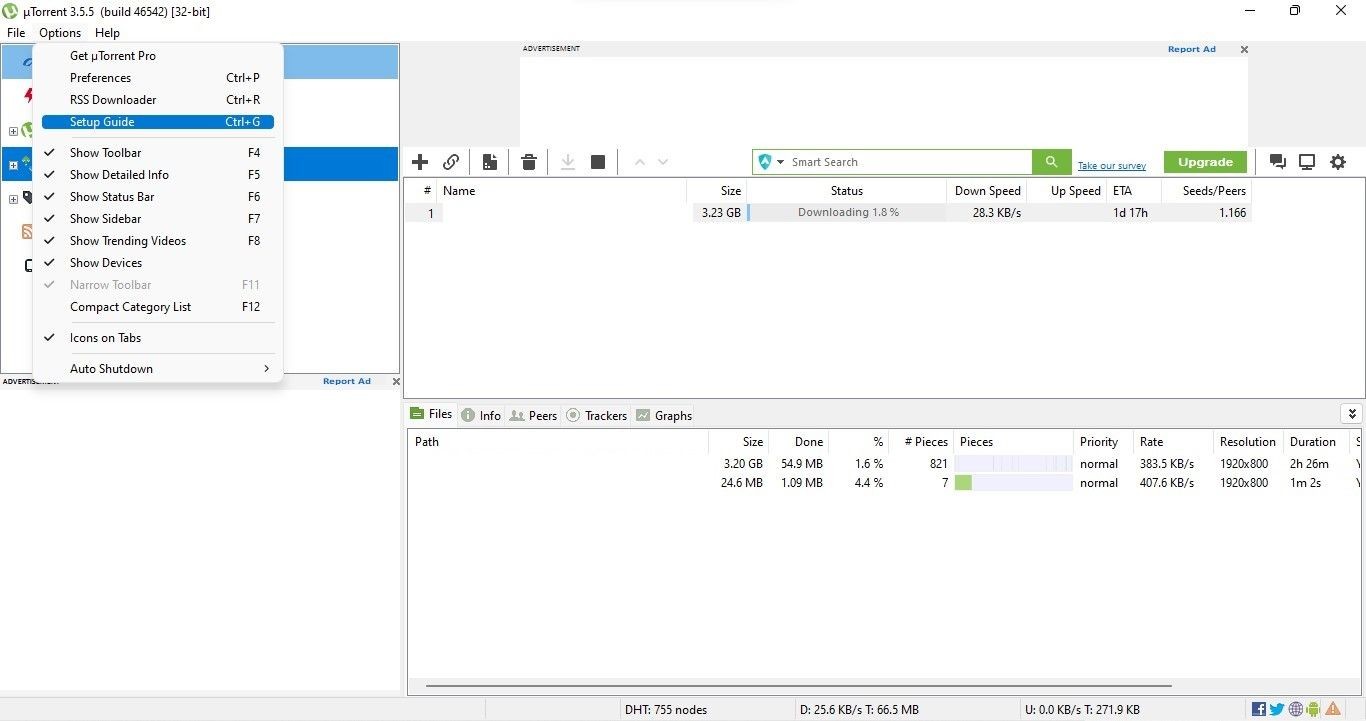Expand the tag Labels tree node
1366x721 pixels.
pyautogui.click(x=13, y=199)
